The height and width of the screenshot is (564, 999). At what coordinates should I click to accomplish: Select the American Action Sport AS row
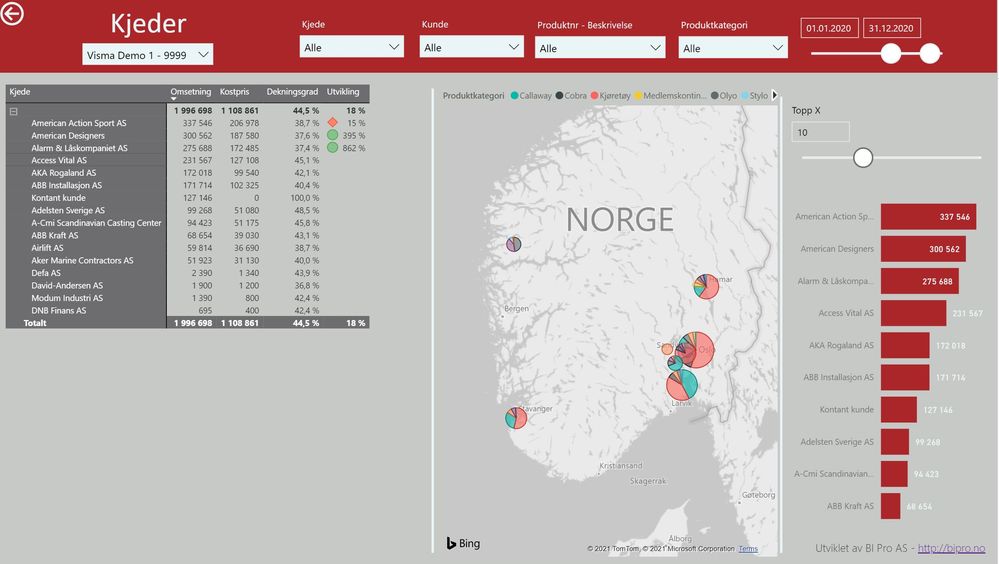point(187,123)
